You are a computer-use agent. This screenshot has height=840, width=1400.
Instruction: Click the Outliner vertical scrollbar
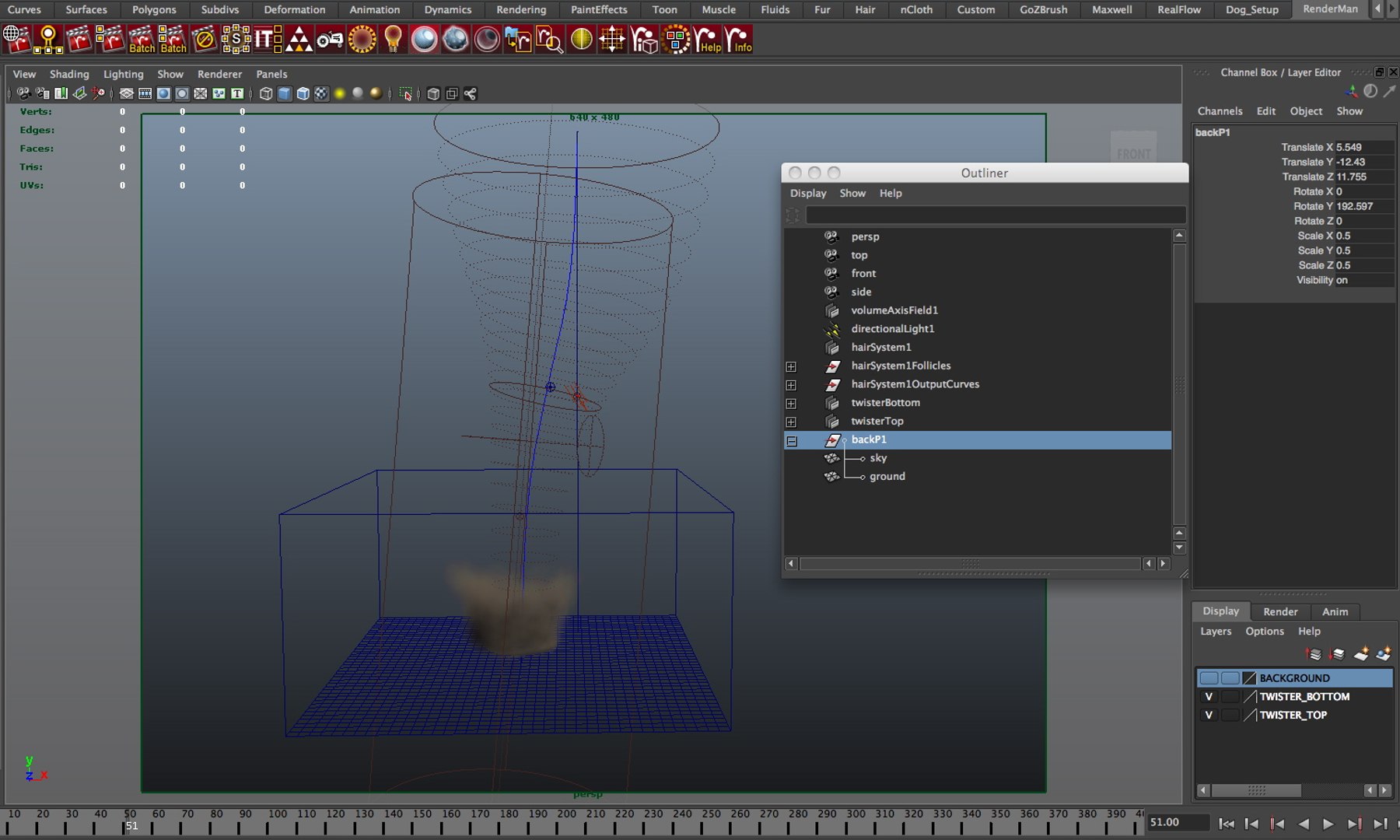click(1179, 384)
